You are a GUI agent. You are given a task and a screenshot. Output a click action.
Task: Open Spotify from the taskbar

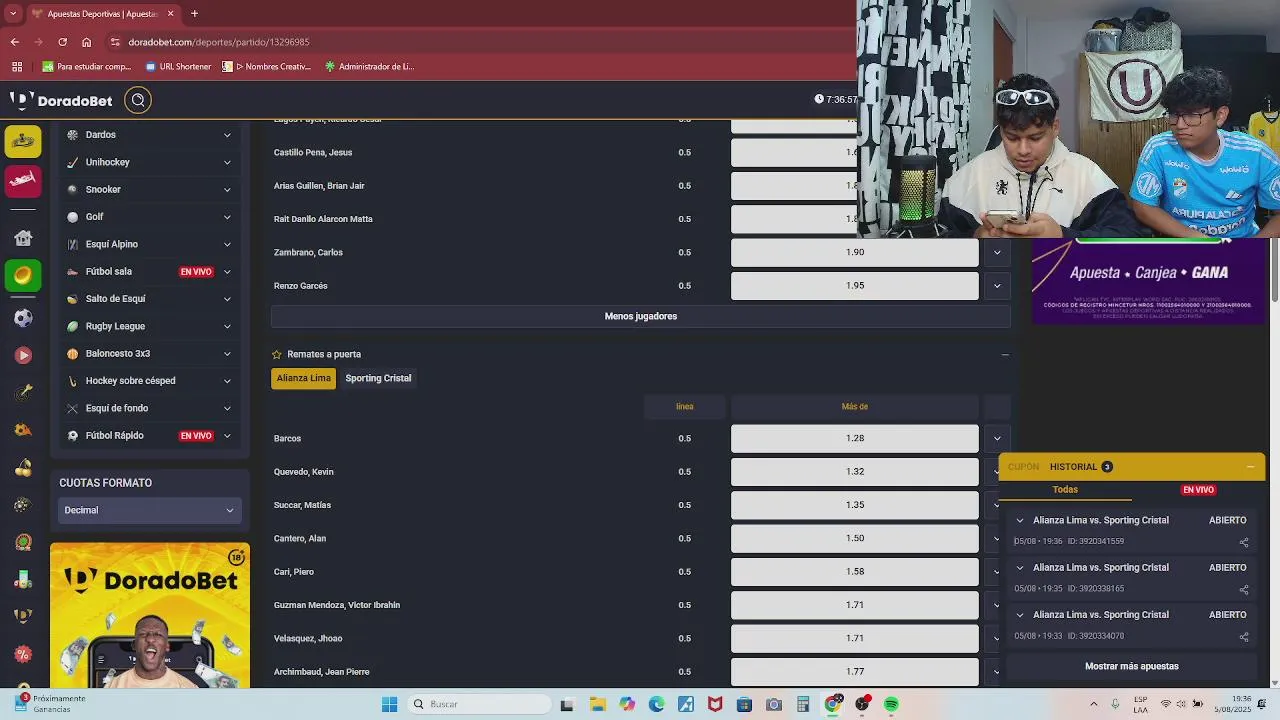(x=891, y=704)
